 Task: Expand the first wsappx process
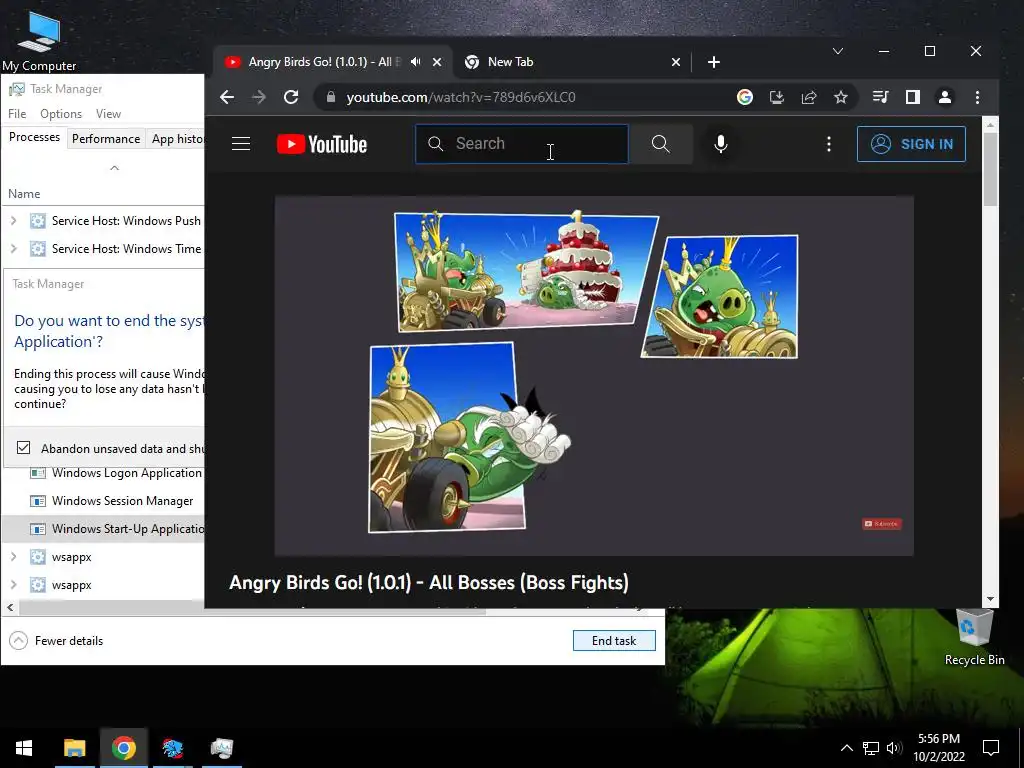[x=13, y=557]
